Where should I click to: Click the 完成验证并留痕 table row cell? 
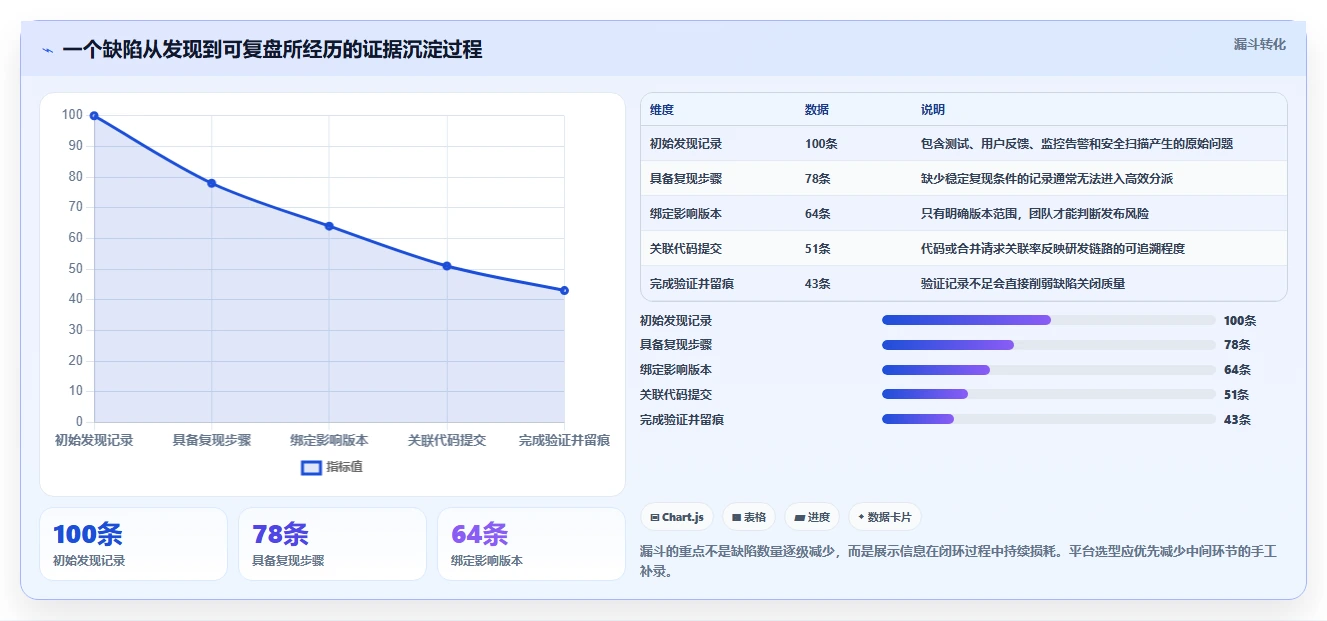click(692, 284)
